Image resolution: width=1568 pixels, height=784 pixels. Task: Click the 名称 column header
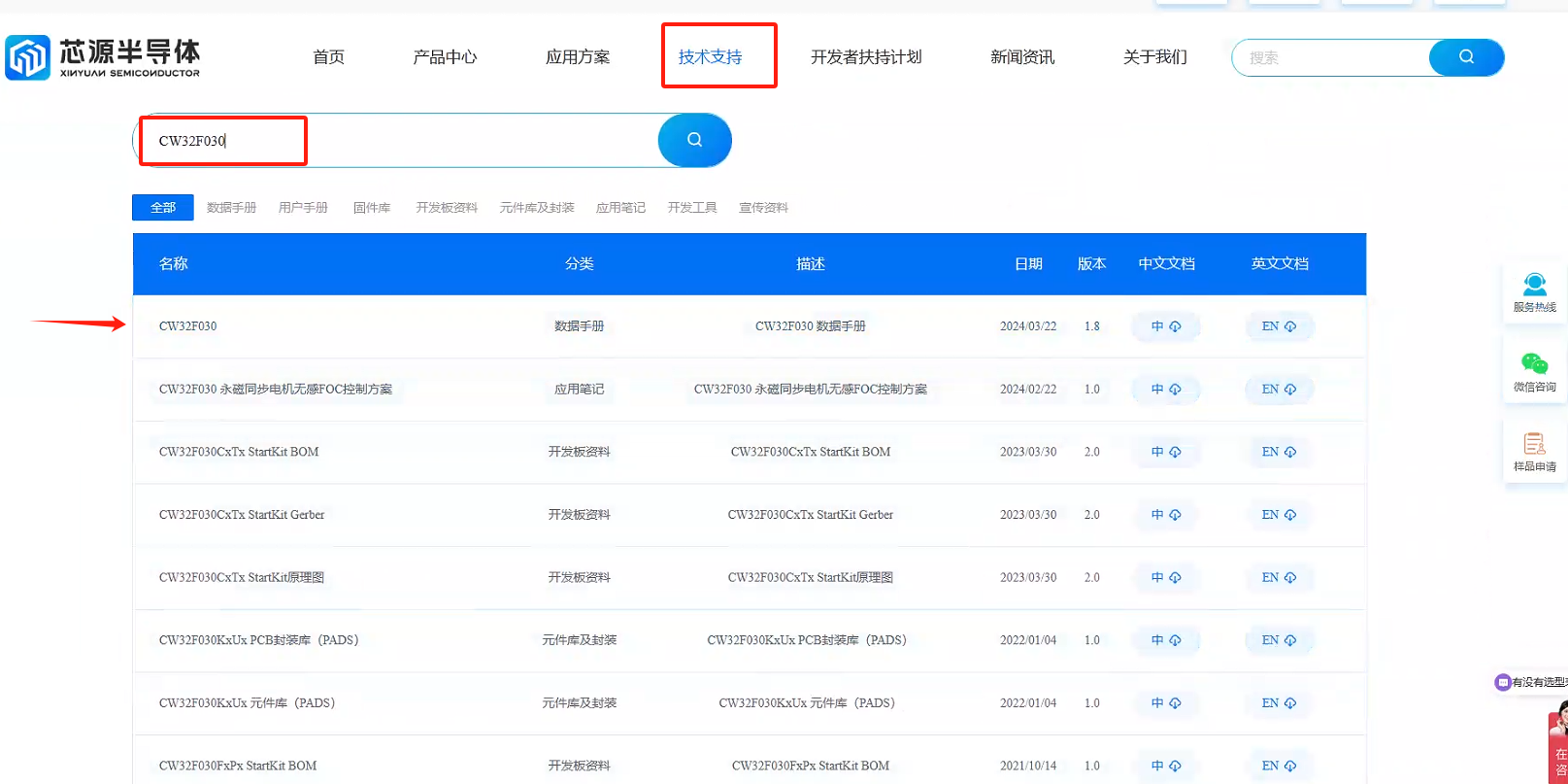tap(174, 264)
